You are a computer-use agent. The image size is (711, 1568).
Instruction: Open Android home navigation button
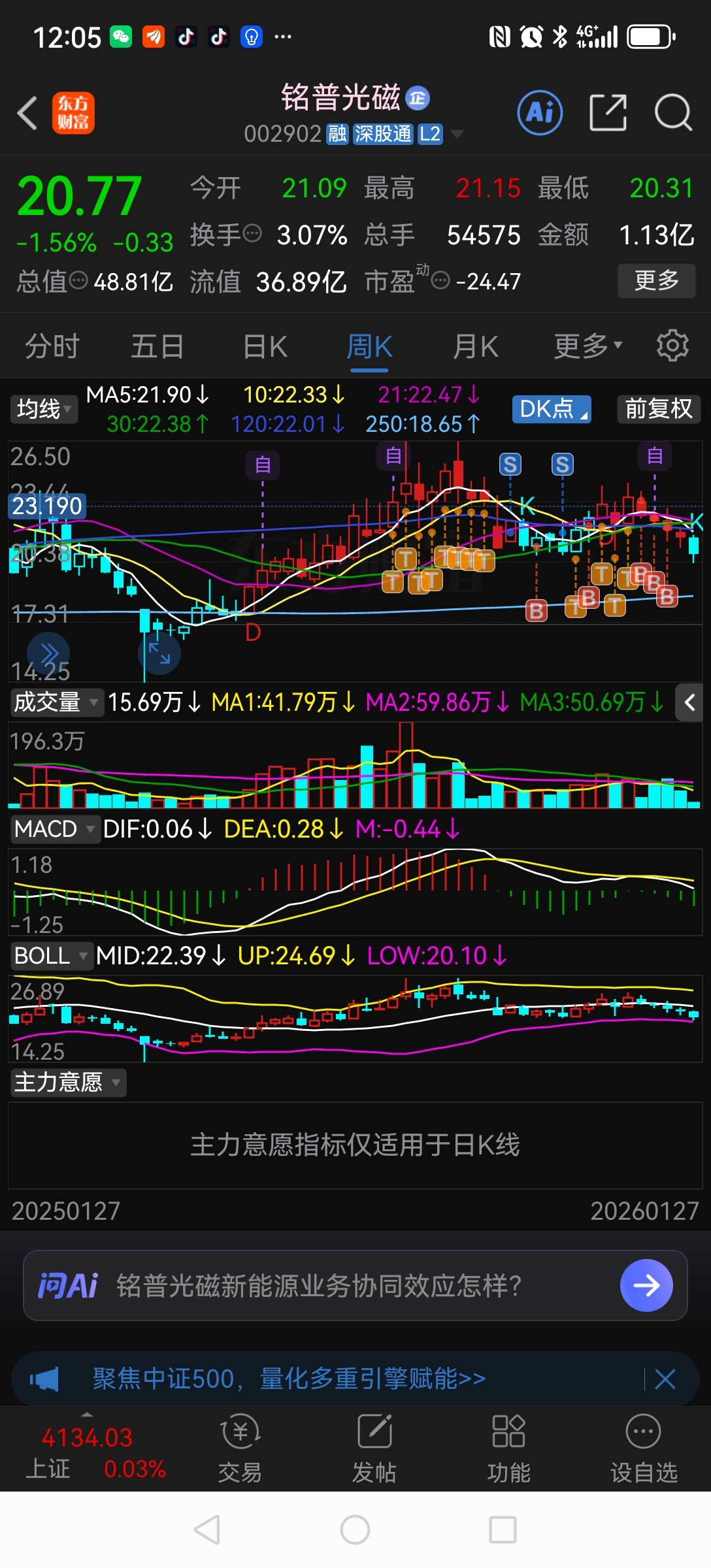(x=355, y=1529)
